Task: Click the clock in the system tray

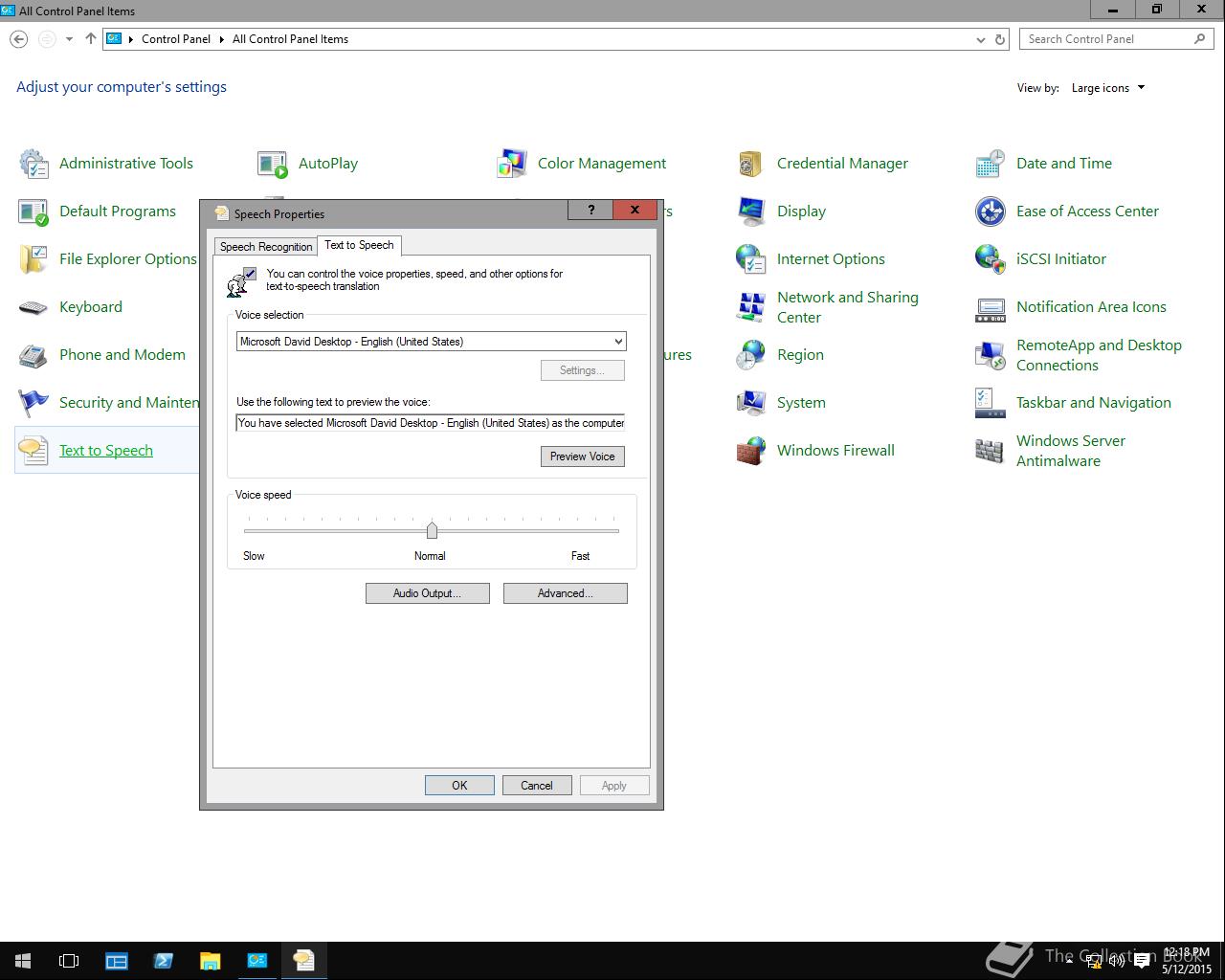Action: (1187, 961)
